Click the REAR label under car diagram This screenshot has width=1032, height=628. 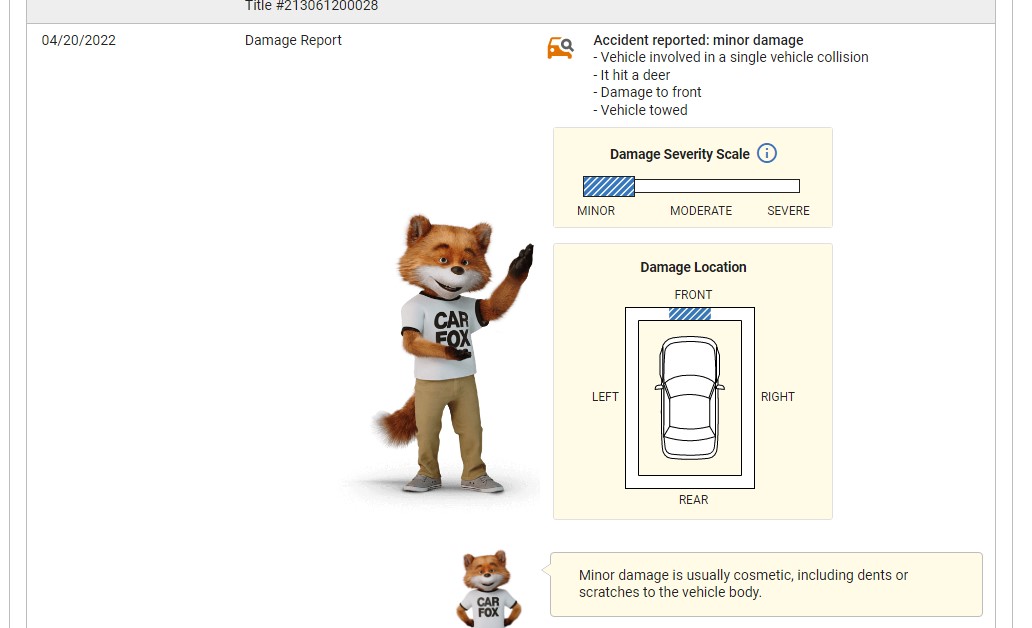(693, 500)
